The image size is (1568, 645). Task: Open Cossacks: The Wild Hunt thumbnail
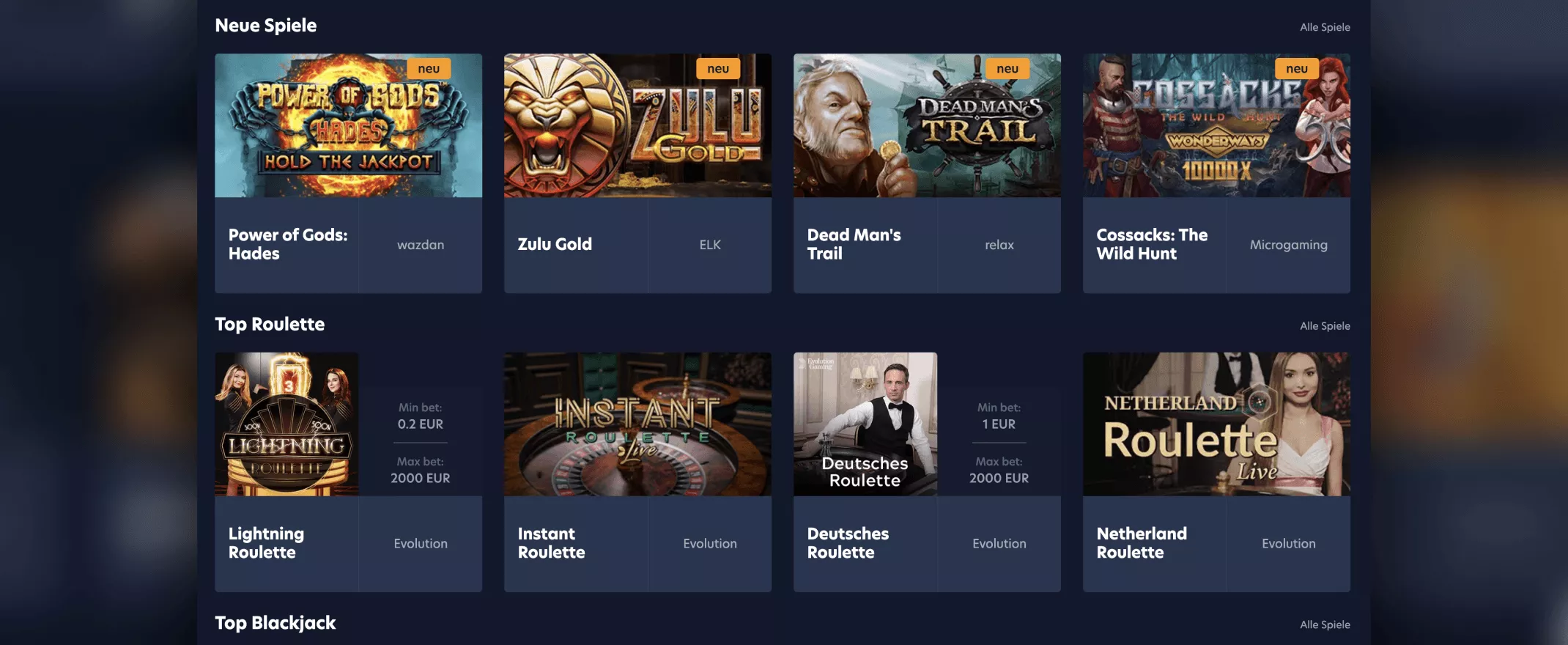coord(1216,125)
